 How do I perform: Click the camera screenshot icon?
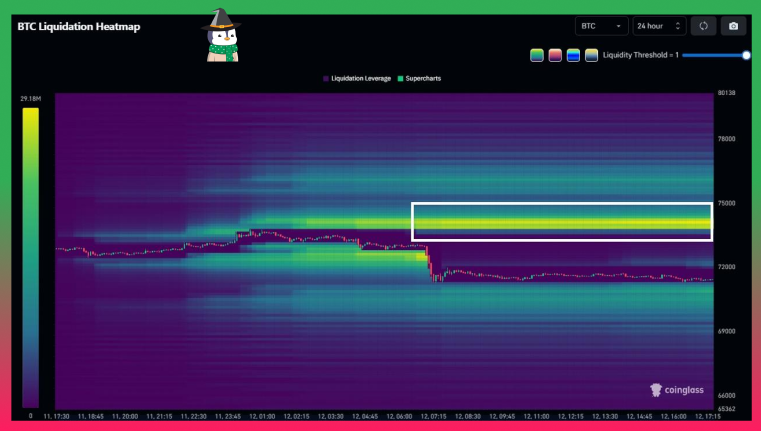point(733,26)
